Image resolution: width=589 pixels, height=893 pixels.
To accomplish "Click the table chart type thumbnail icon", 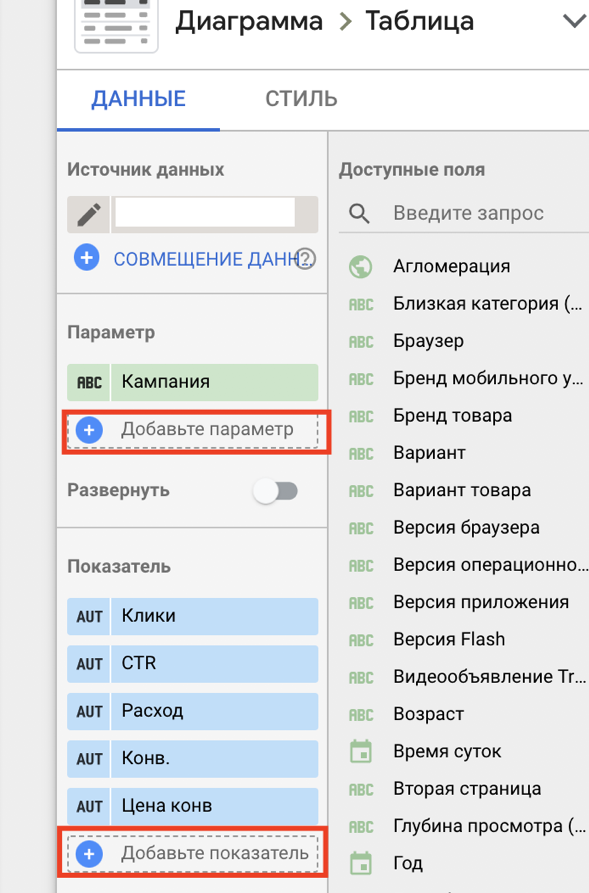I will 116,23.
